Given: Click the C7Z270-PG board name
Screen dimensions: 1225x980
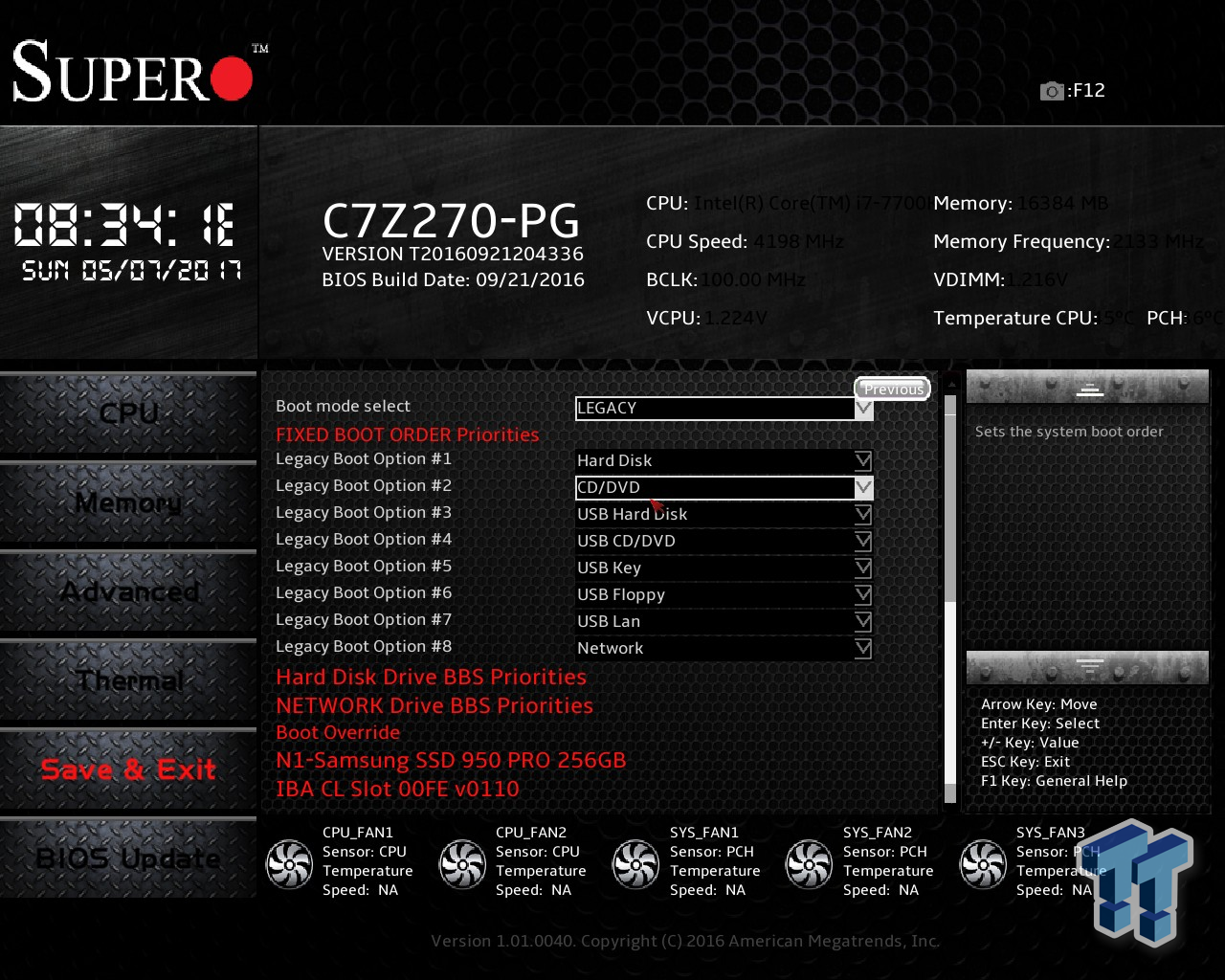Looking at the screenshot, I should click(x=451, y=221).
